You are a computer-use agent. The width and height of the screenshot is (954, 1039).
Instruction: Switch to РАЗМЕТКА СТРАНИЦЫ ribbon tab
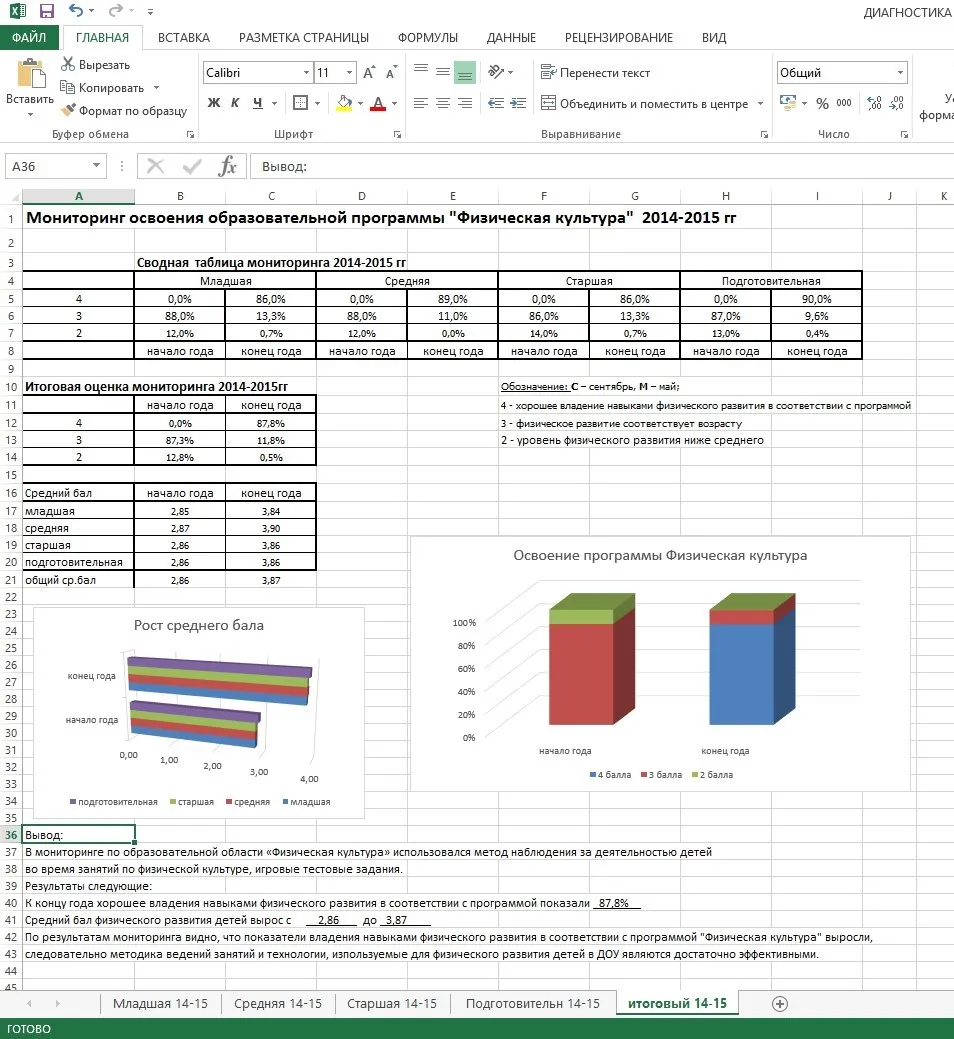coord(303,38)
